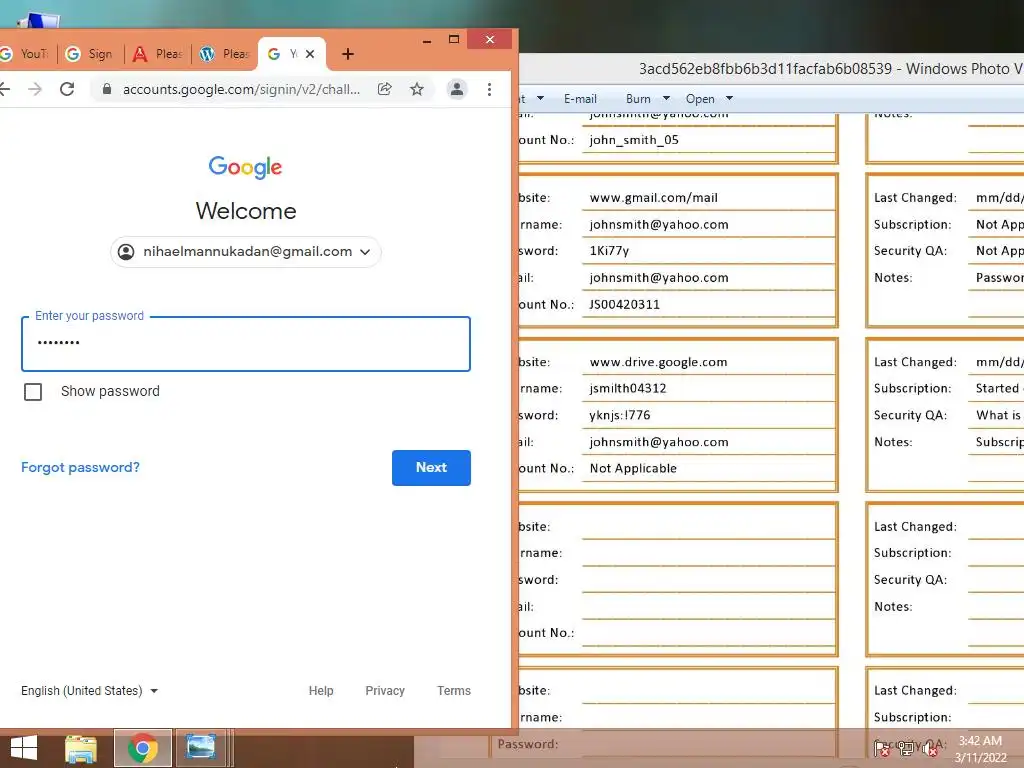Click the Chrome taskbar icon
Image resolution: width=1024 pixels, height=768 pixels.
(143, 748)
